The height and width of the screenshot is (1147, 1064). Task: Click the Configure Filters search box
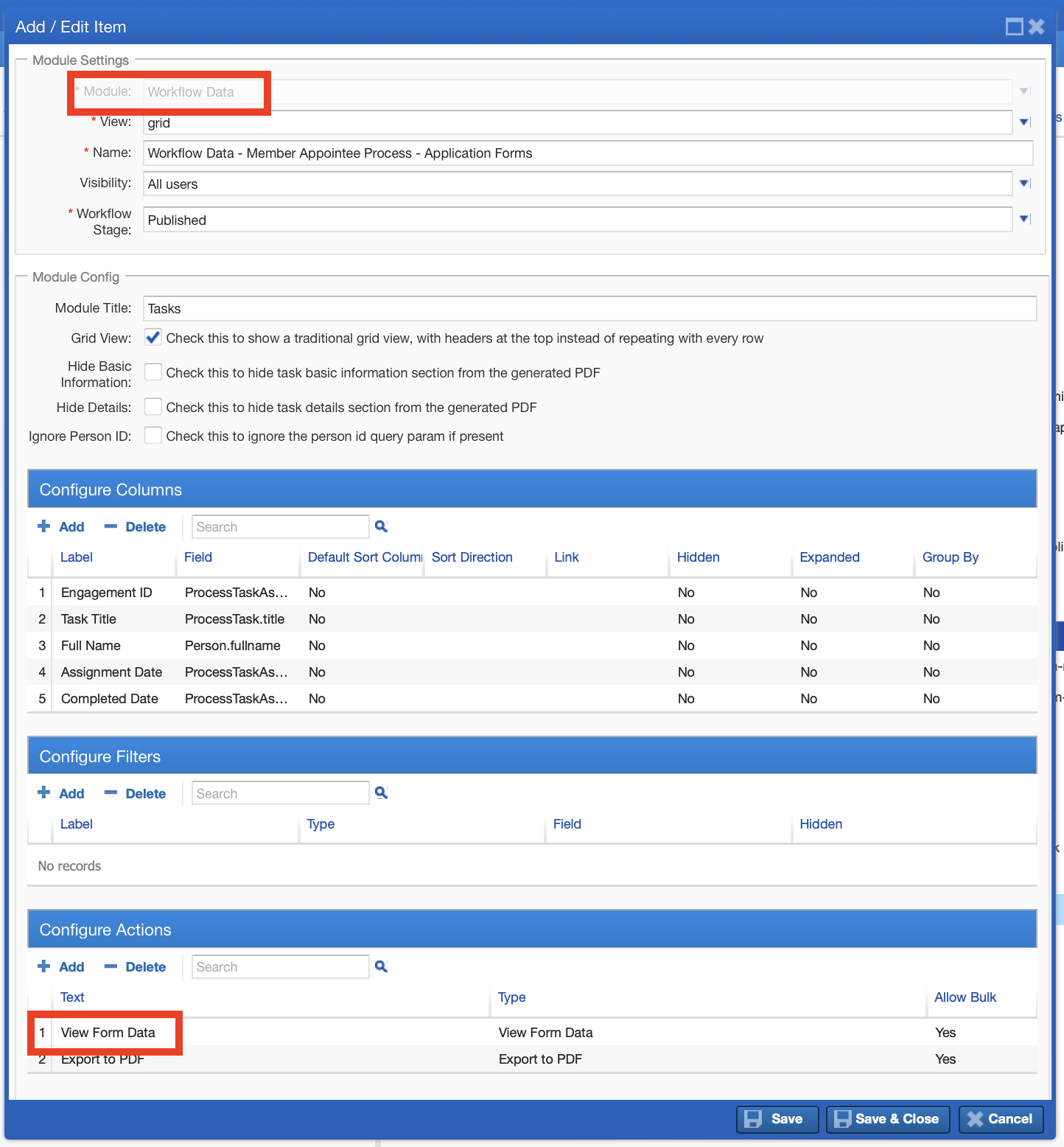pos(280,793)
